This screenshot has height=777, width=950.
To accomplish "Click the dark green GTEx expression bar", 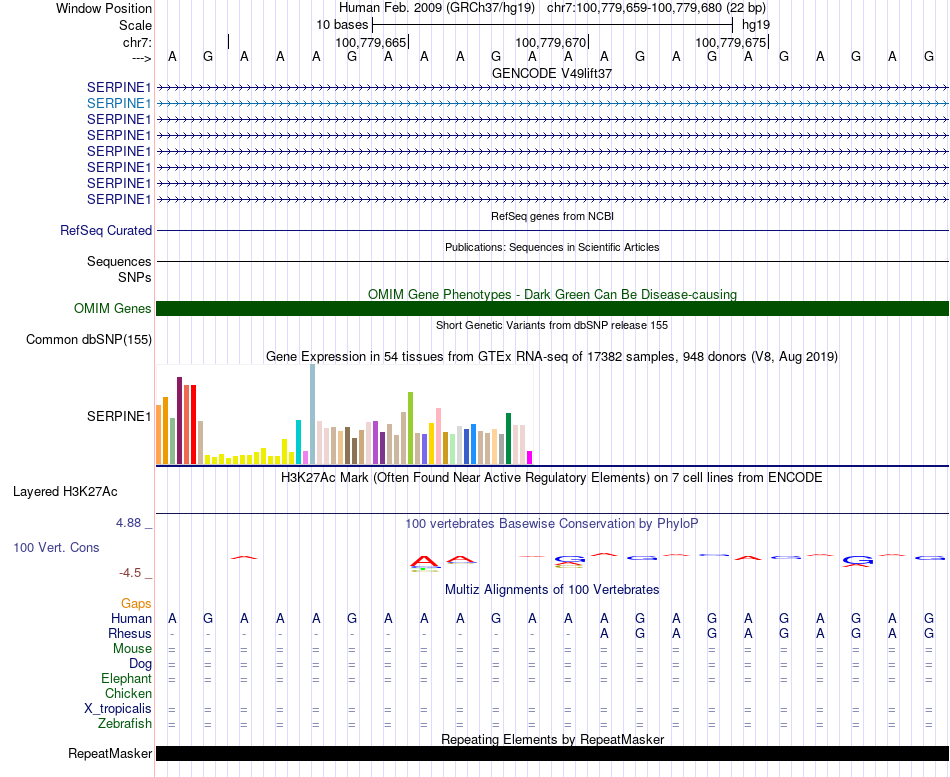I will (x=508, y=439).
